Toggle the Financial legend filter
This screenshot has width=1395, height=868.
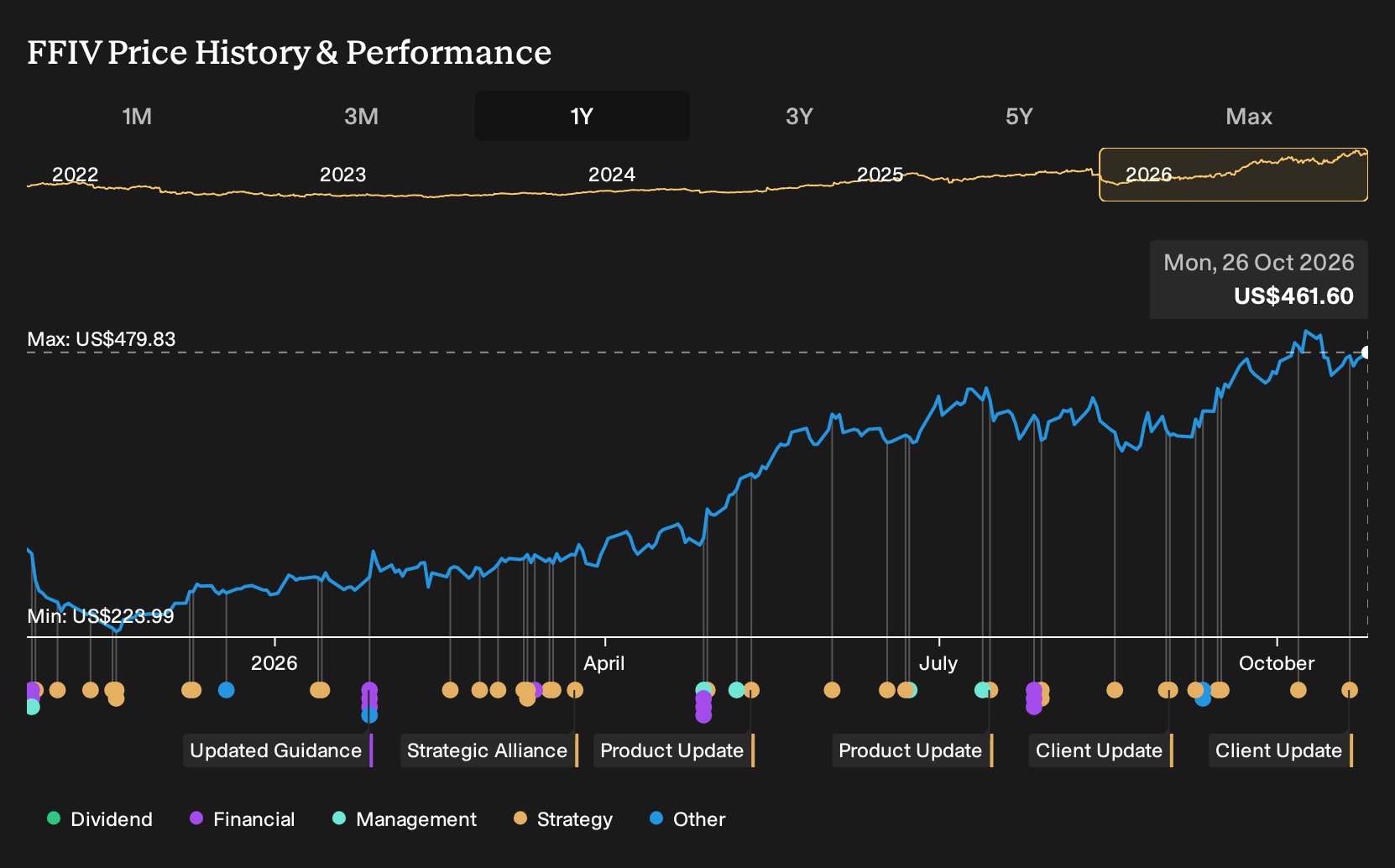(243, 818)
